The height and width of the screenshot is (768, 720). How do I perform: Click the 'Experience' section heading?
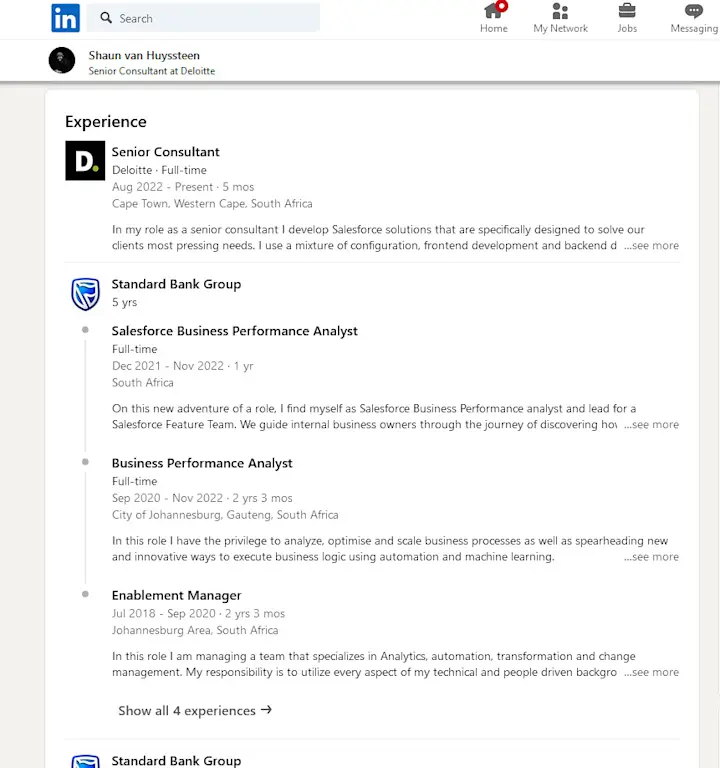pos(106,121)
